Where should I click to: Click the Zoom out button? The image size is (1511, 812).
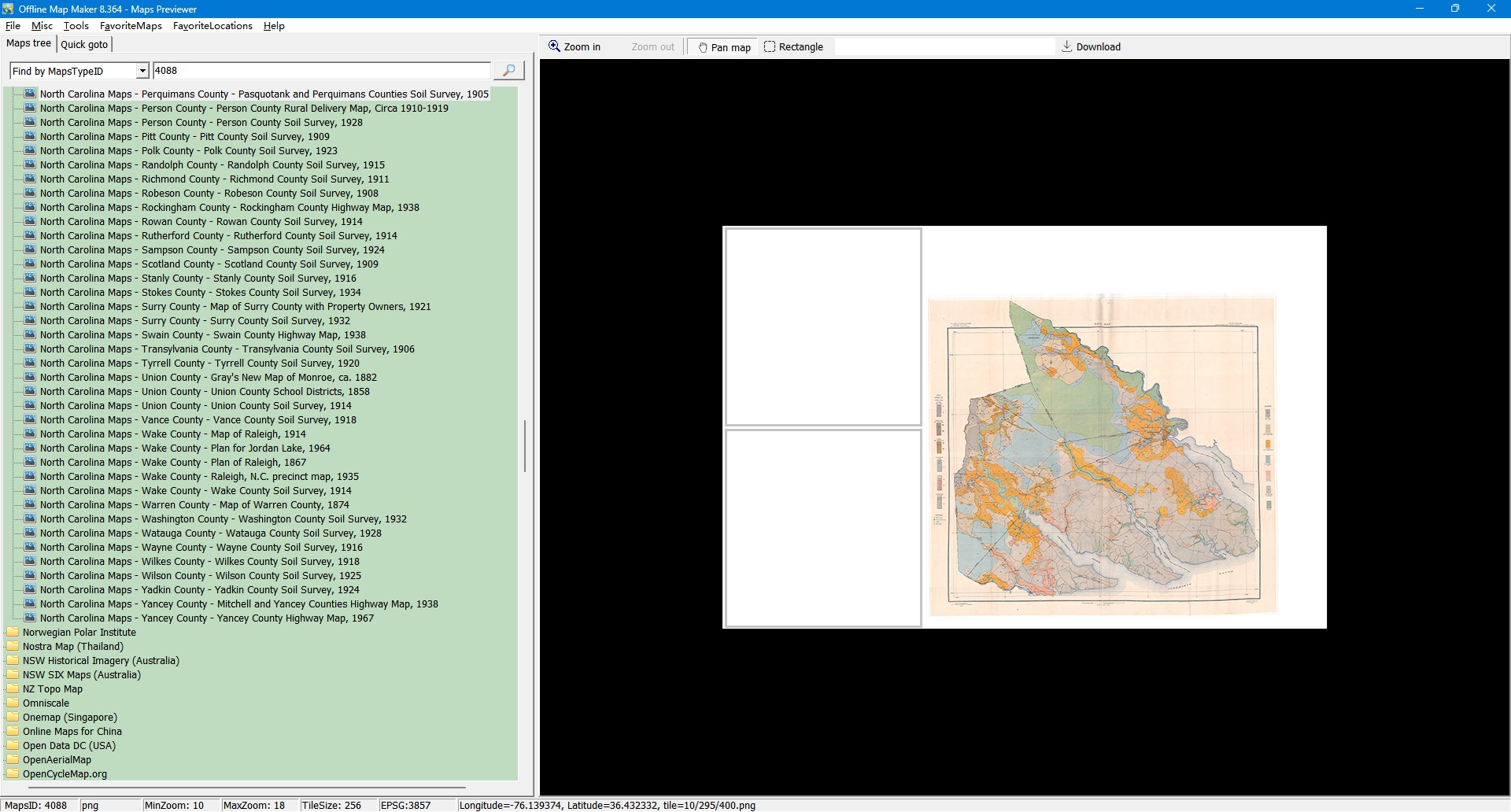pyautogui.click(x=652, y=47)
